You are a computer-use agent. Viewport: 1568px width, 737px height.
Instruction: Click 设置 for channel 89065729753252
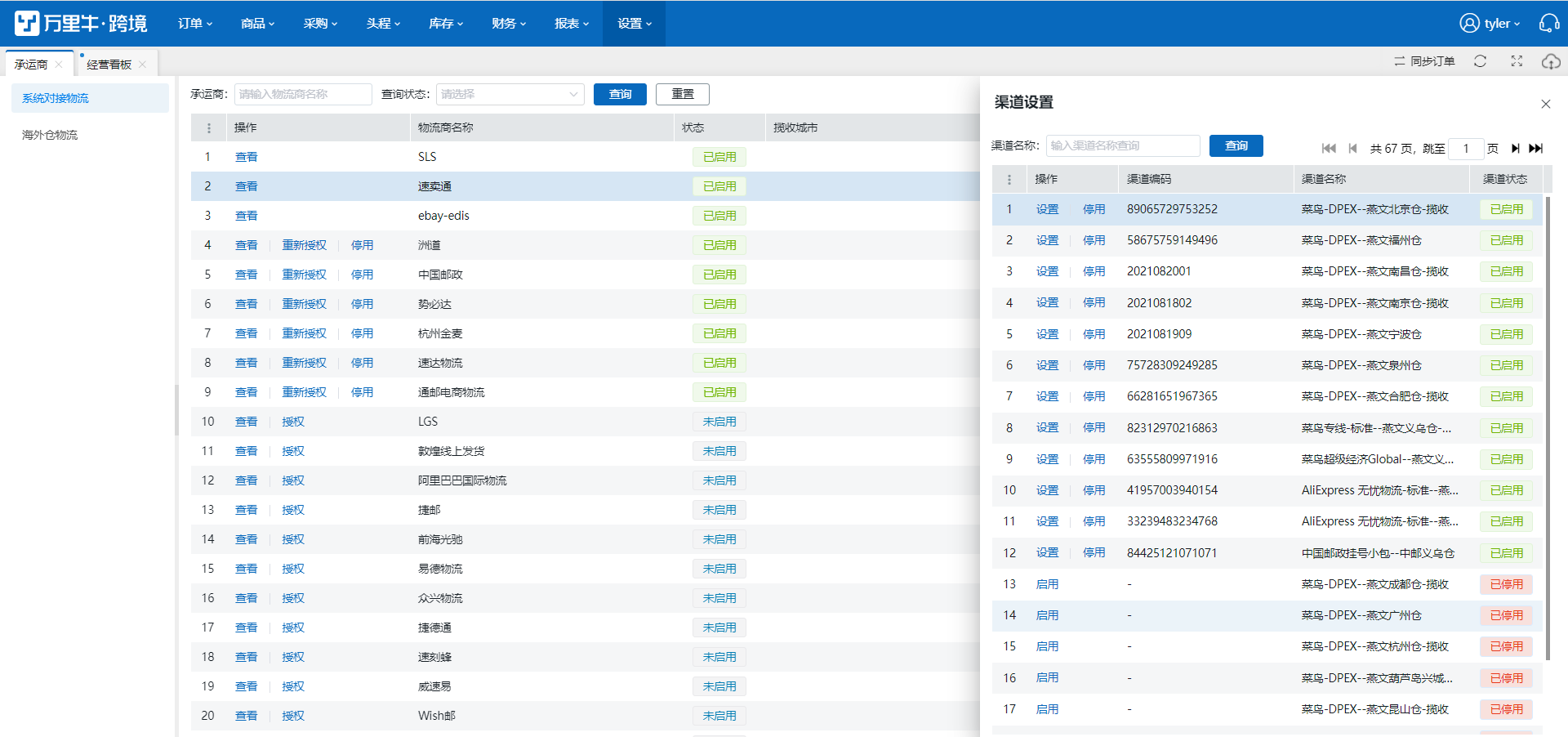(x=1047, y=209)
